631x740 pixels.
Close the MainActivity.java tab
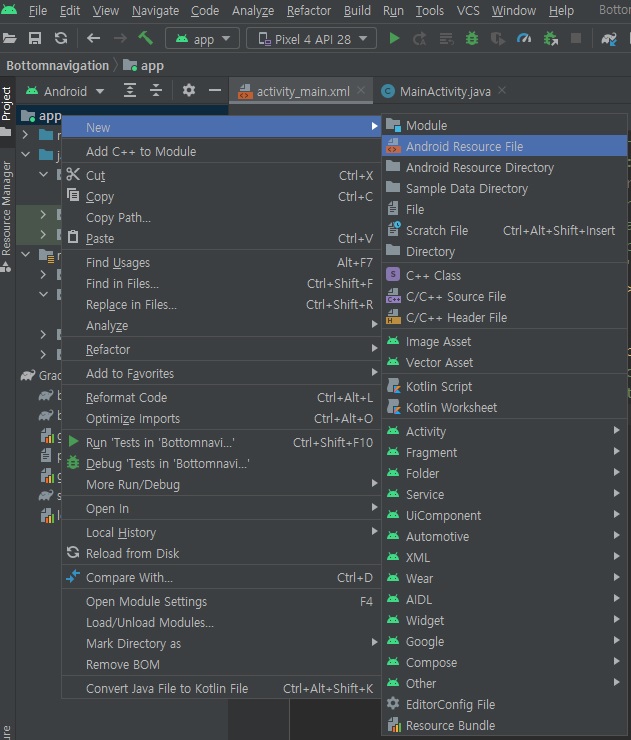(502, 90)
